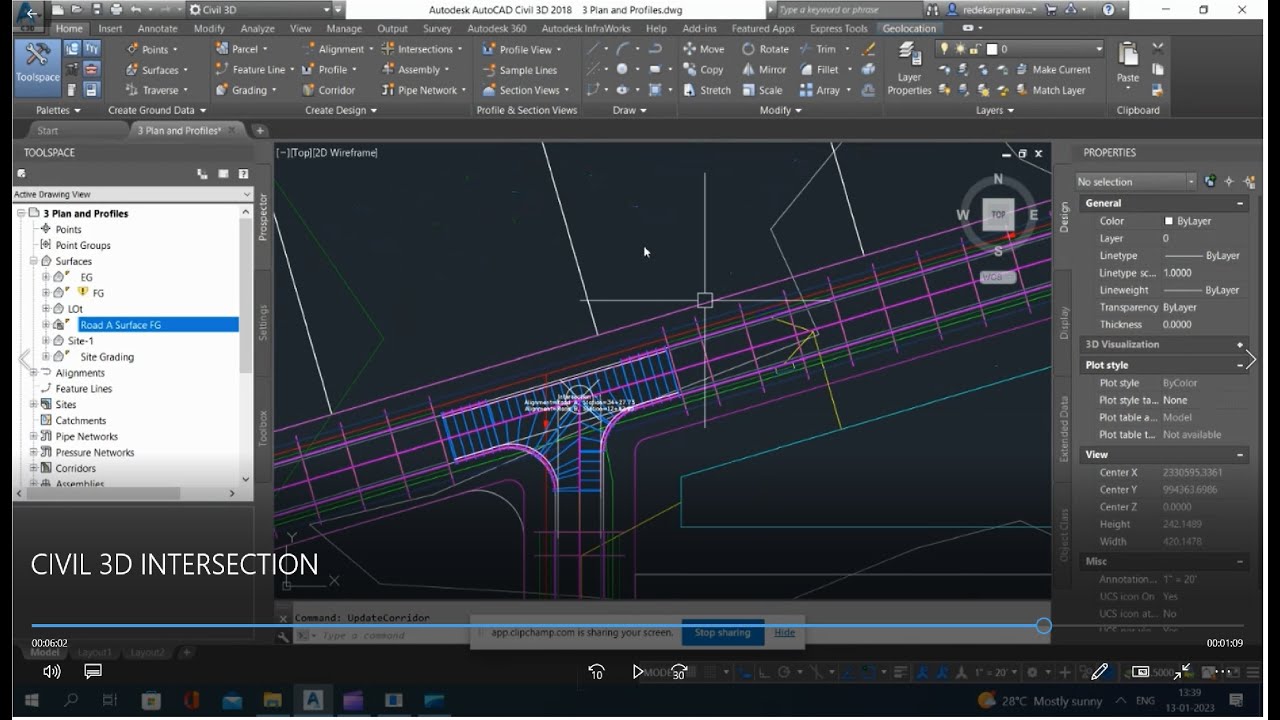Open the Annotate ribbon tab
Image resolution: width=1280 pixels, height=720 pixels.
pos(158,29)
